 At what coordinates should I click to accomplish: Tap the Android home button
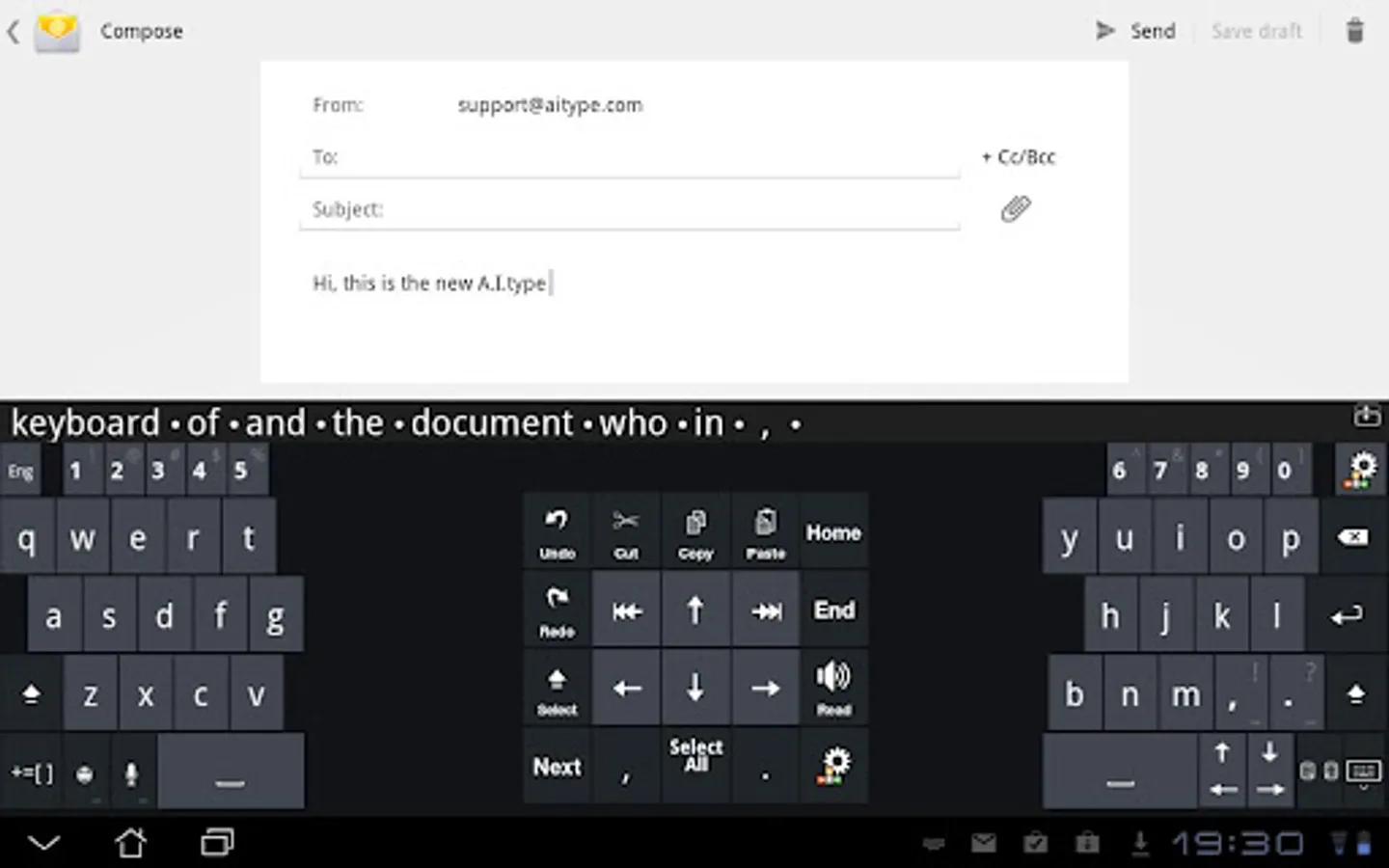131,843
